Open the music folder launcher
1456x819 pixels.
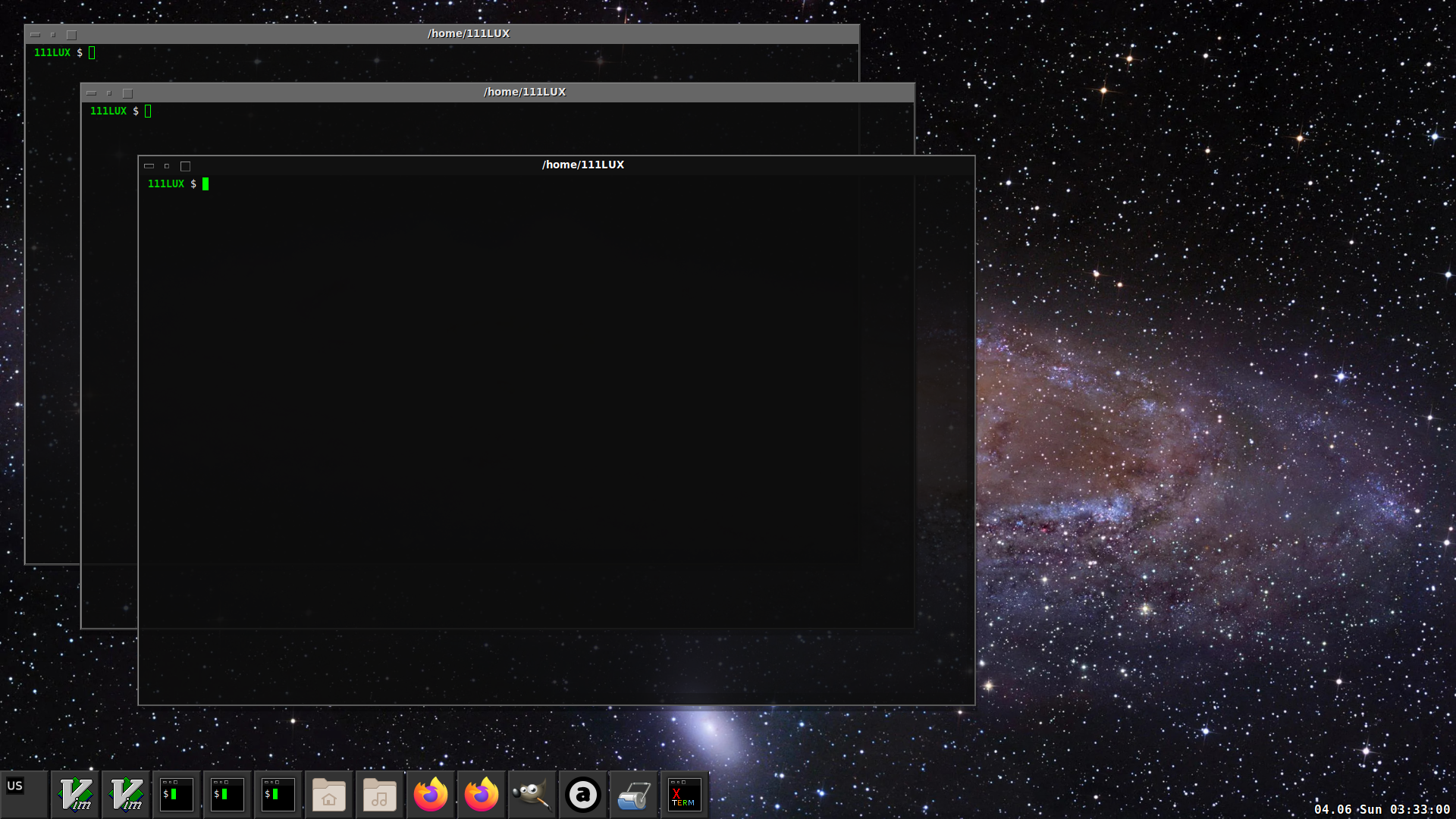[x=380, y=795]
